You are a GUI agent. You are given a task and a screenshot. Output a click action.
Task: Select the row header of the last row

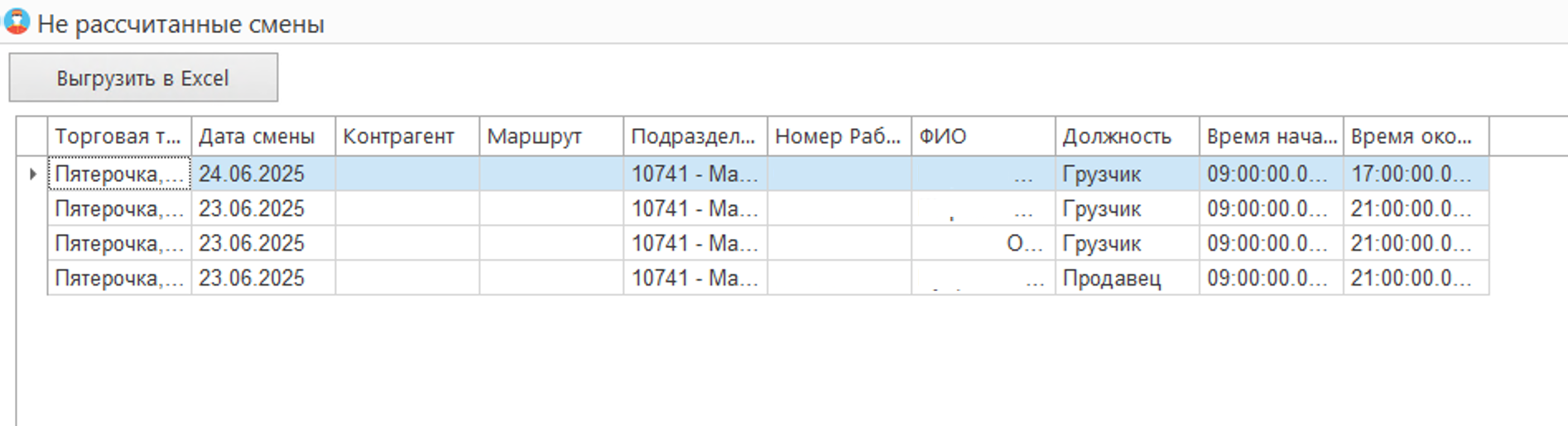tap(32, 278)
